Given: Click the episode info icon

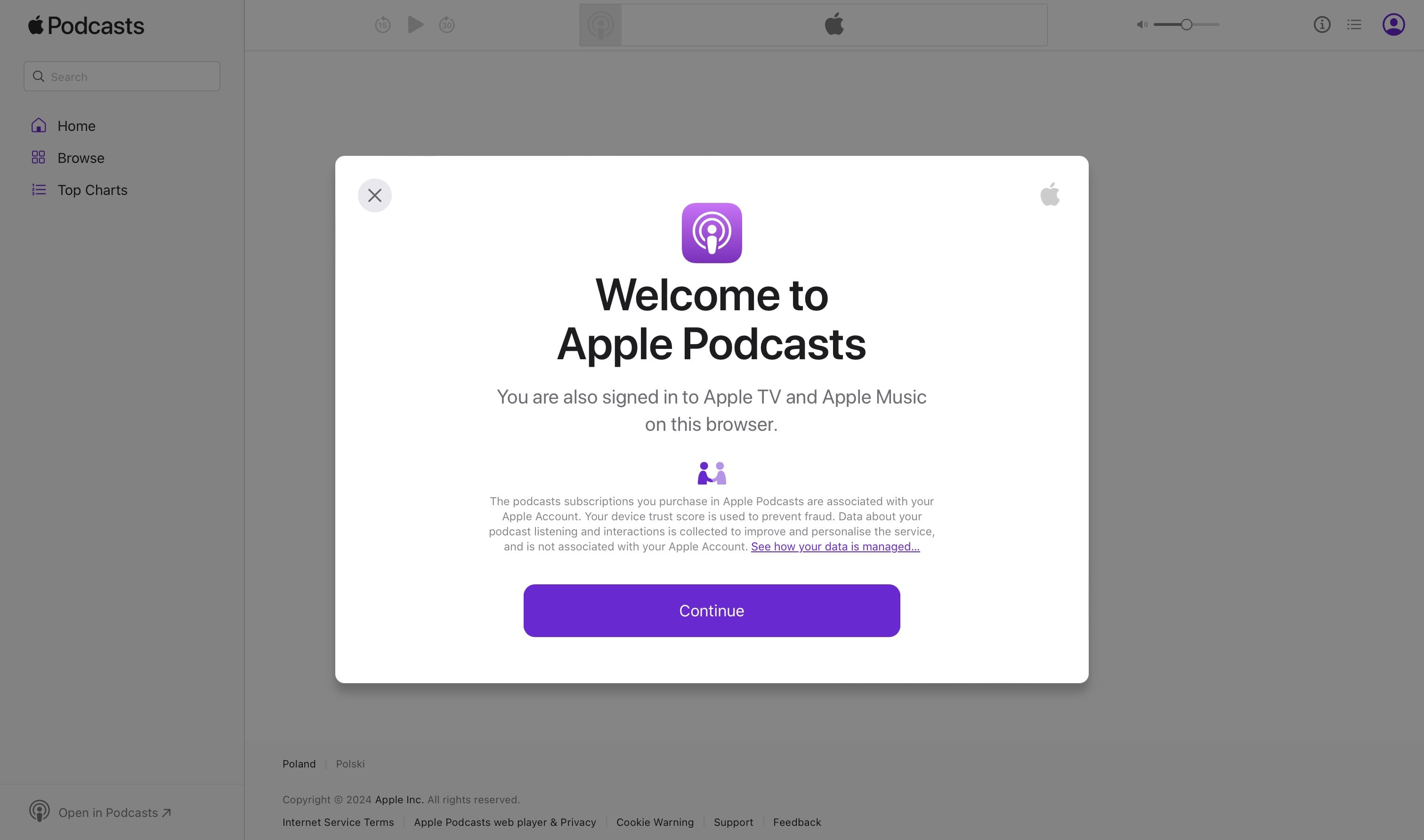Looking at the screenshot, I should [x=1322, y=24].
